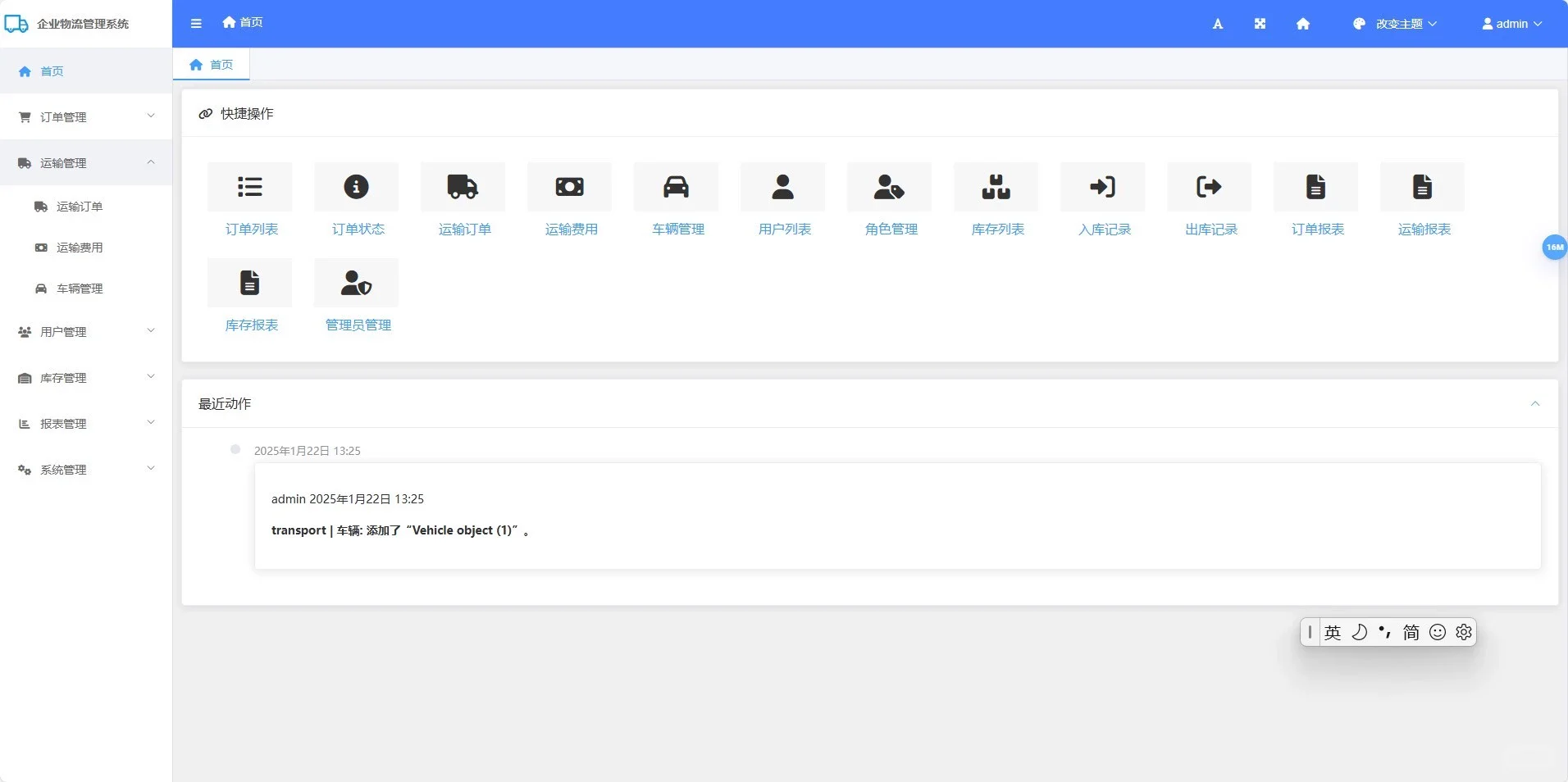Click the 库存列表 text link

click(998, 230)
